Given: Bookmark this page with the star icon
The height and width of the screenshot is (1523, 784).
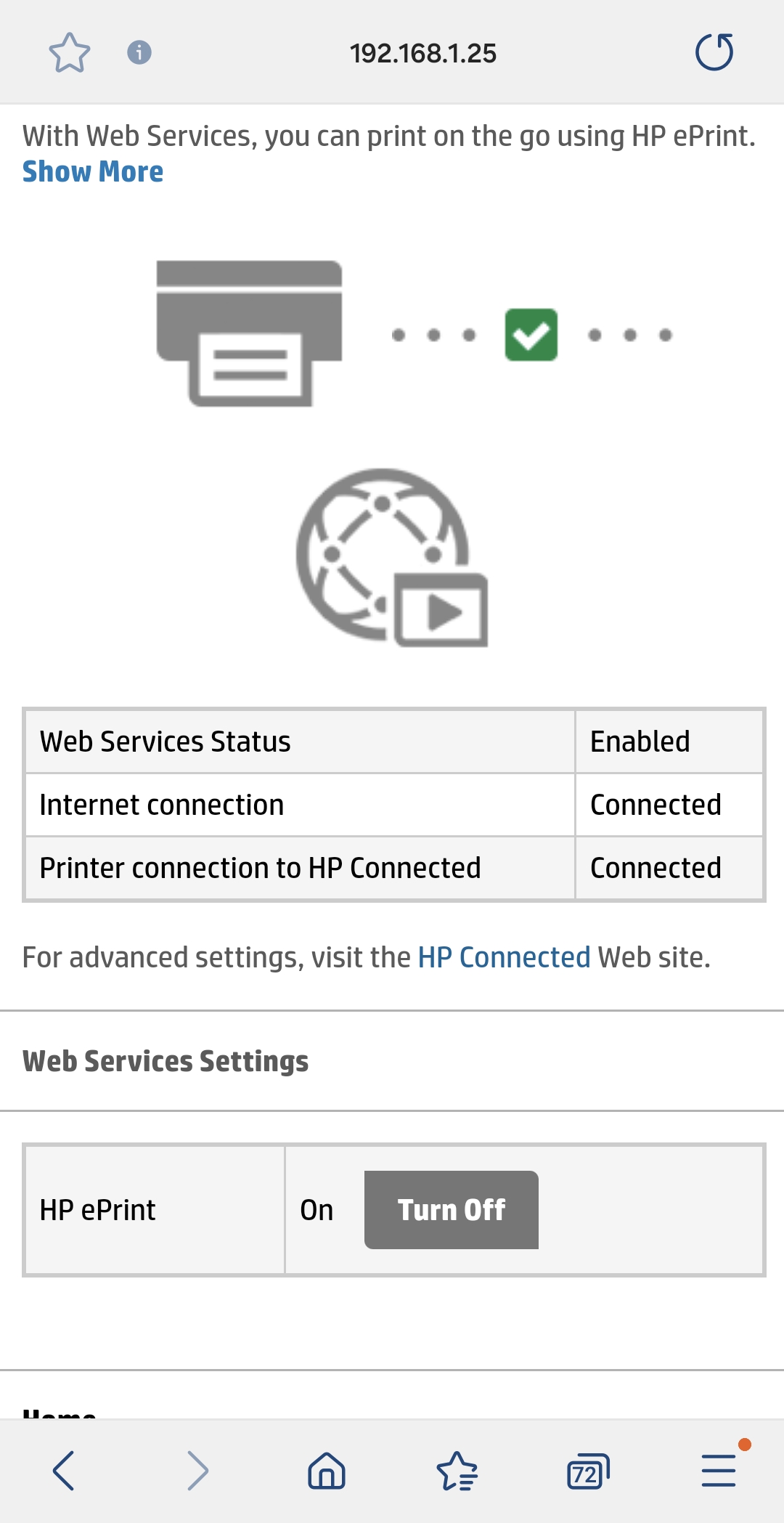Looking at the screenshot, I should [x=69, y=52].
